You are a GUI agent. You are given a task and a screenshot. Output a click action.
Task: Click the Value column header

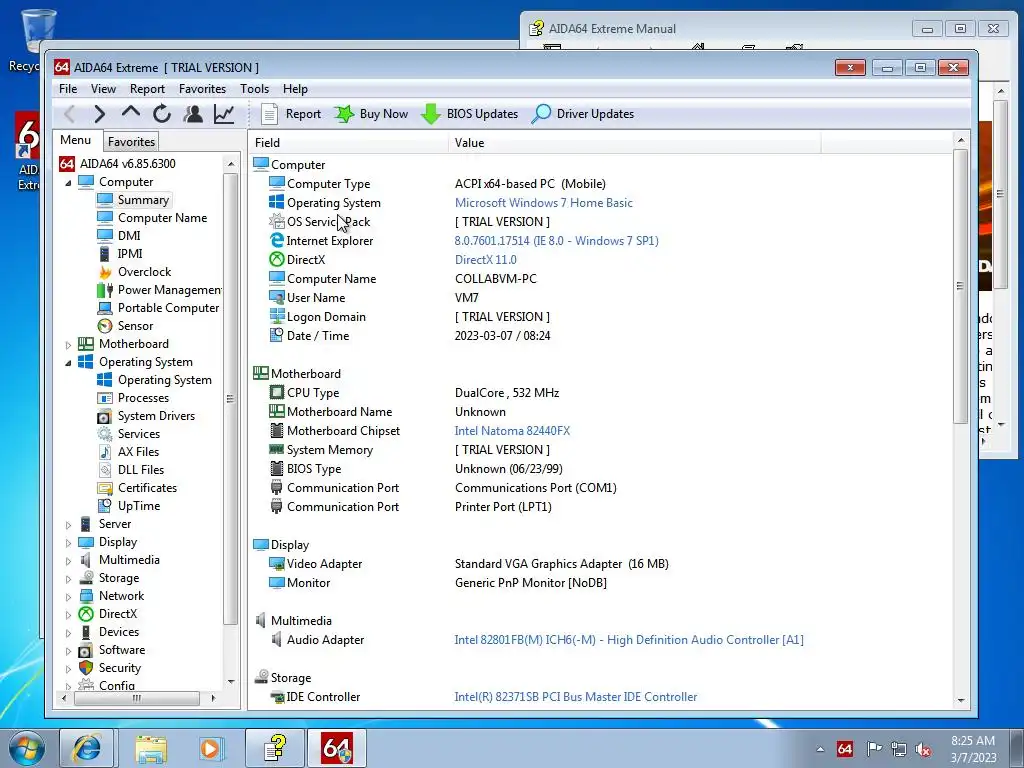point(635,142)
